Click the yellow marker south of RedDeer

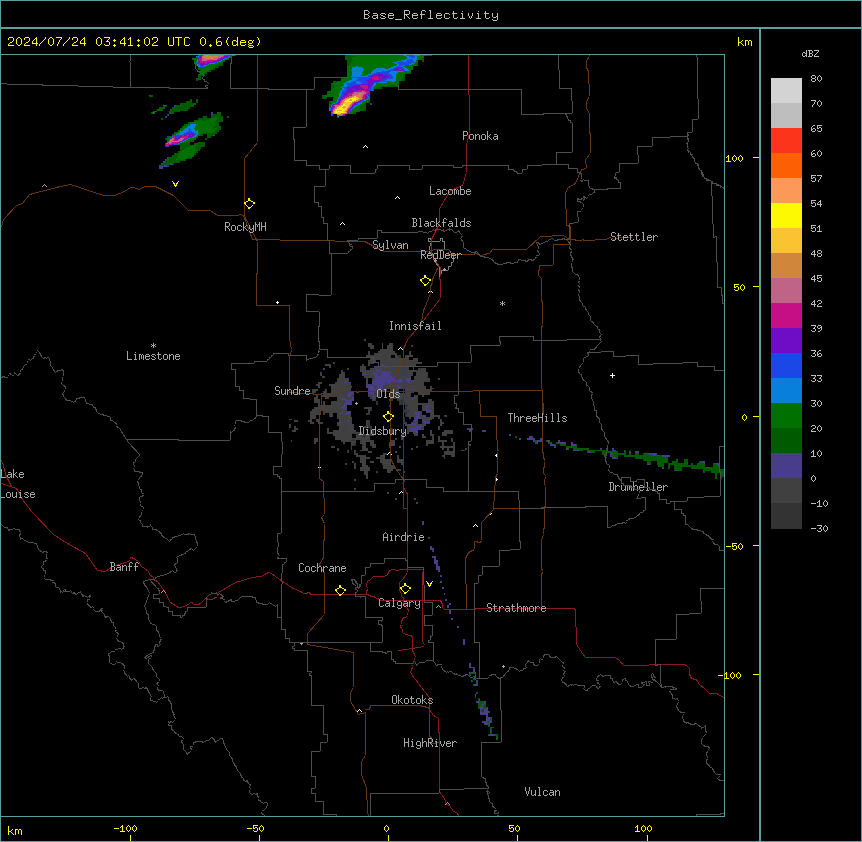[426, 281]
